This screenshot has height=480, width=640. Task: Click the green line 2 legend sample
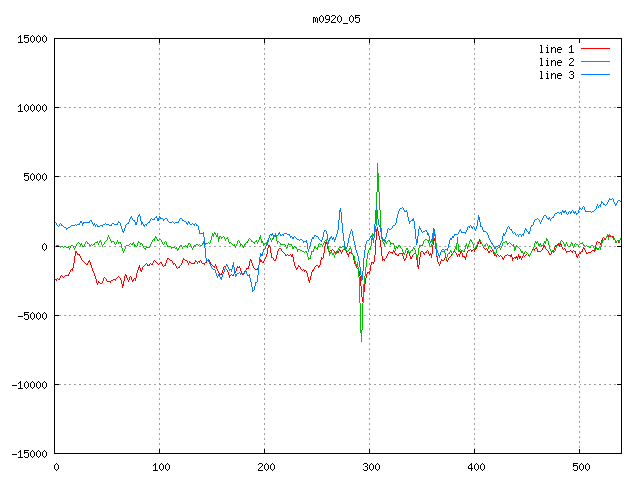click(x=596, y=62)
